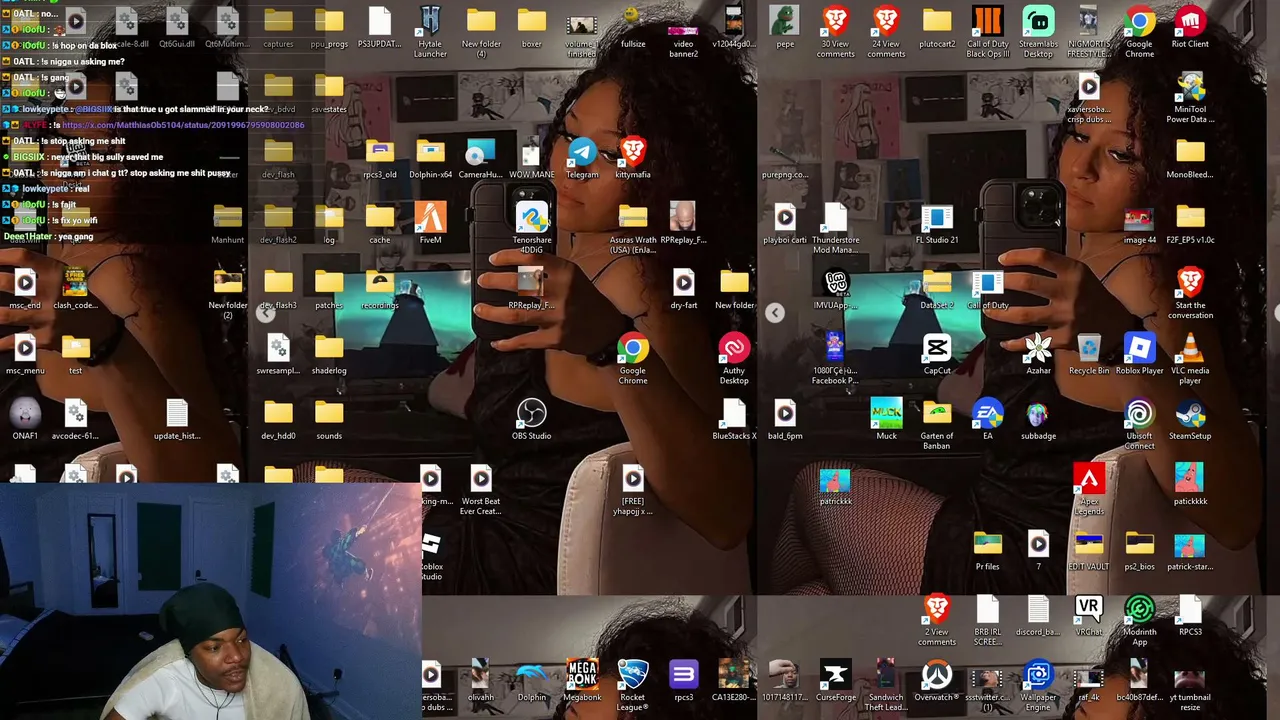Launch Wallpaper Engine

[x=1038, y=685]
